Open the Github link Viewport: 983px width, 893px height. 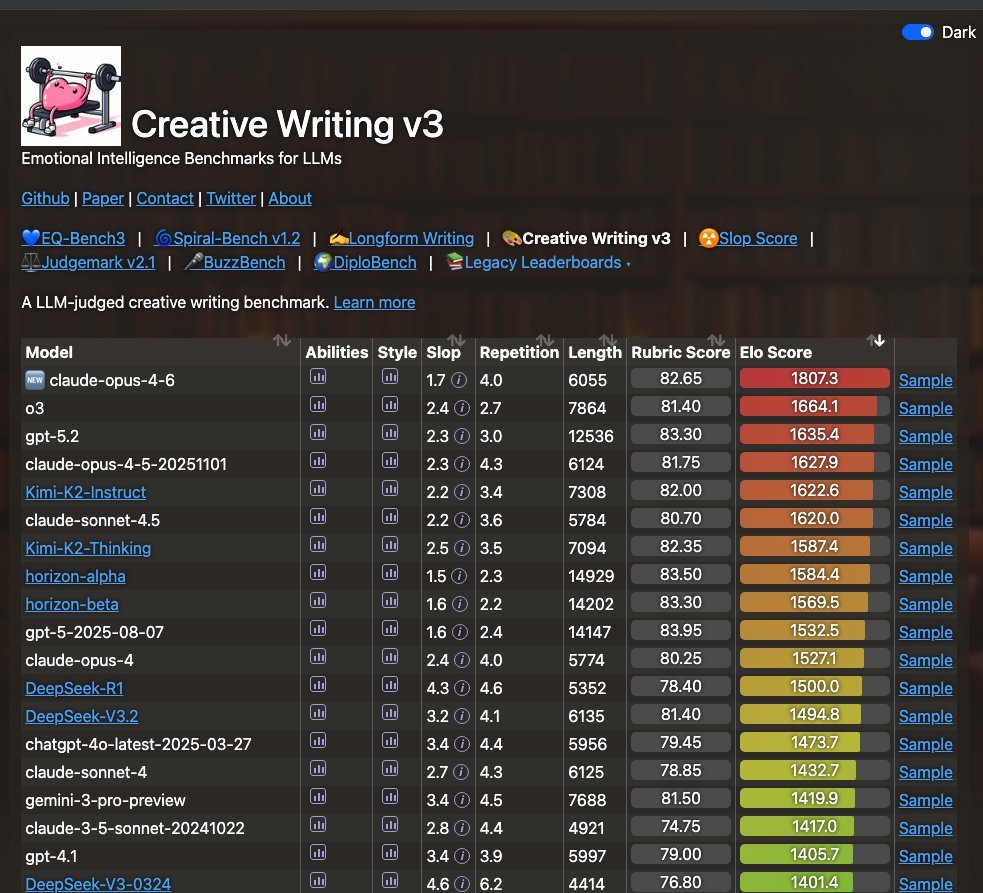pos(45,198)
